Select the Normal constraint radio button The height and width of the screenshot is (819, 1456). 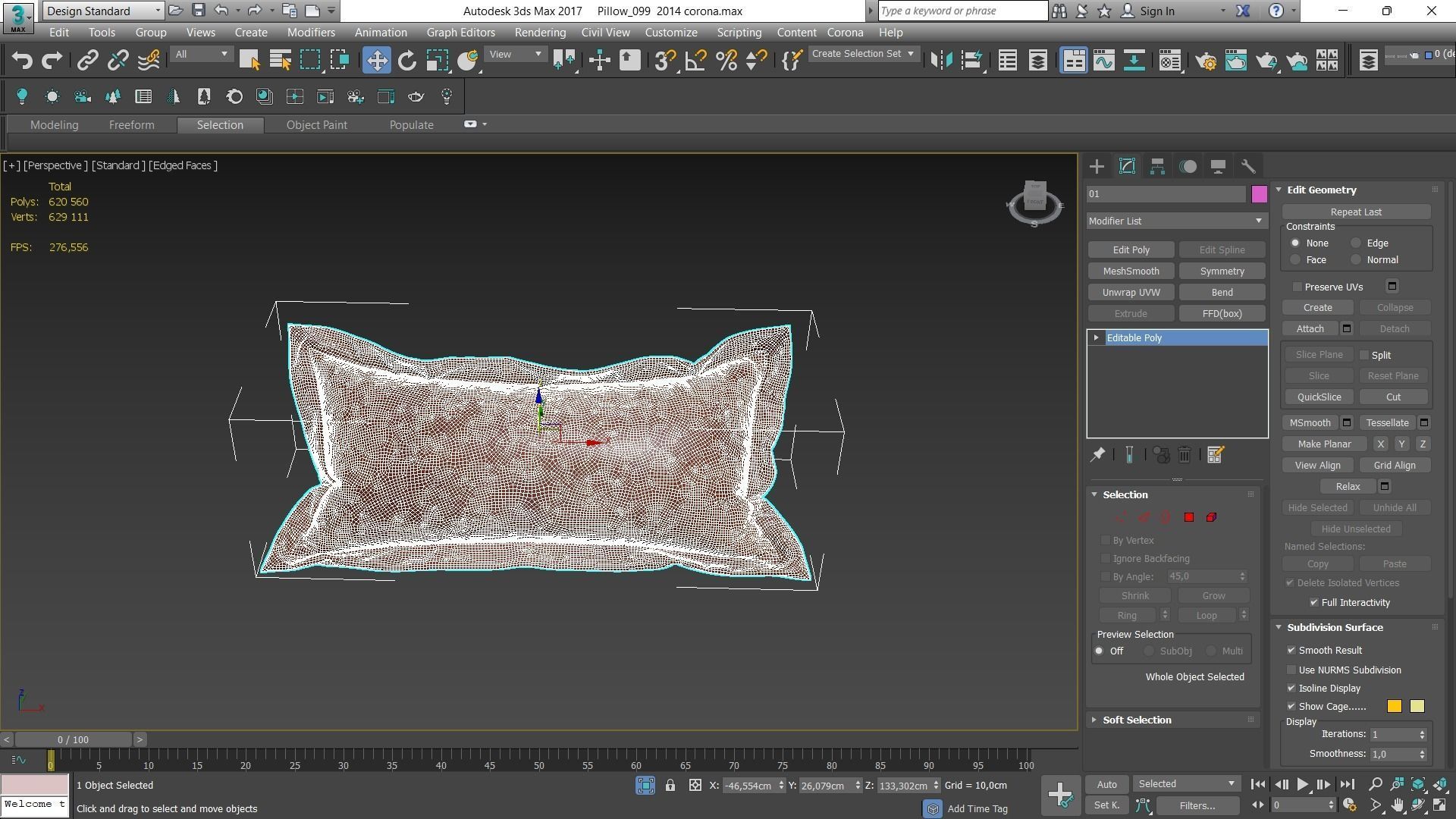tap(1356, 260)
